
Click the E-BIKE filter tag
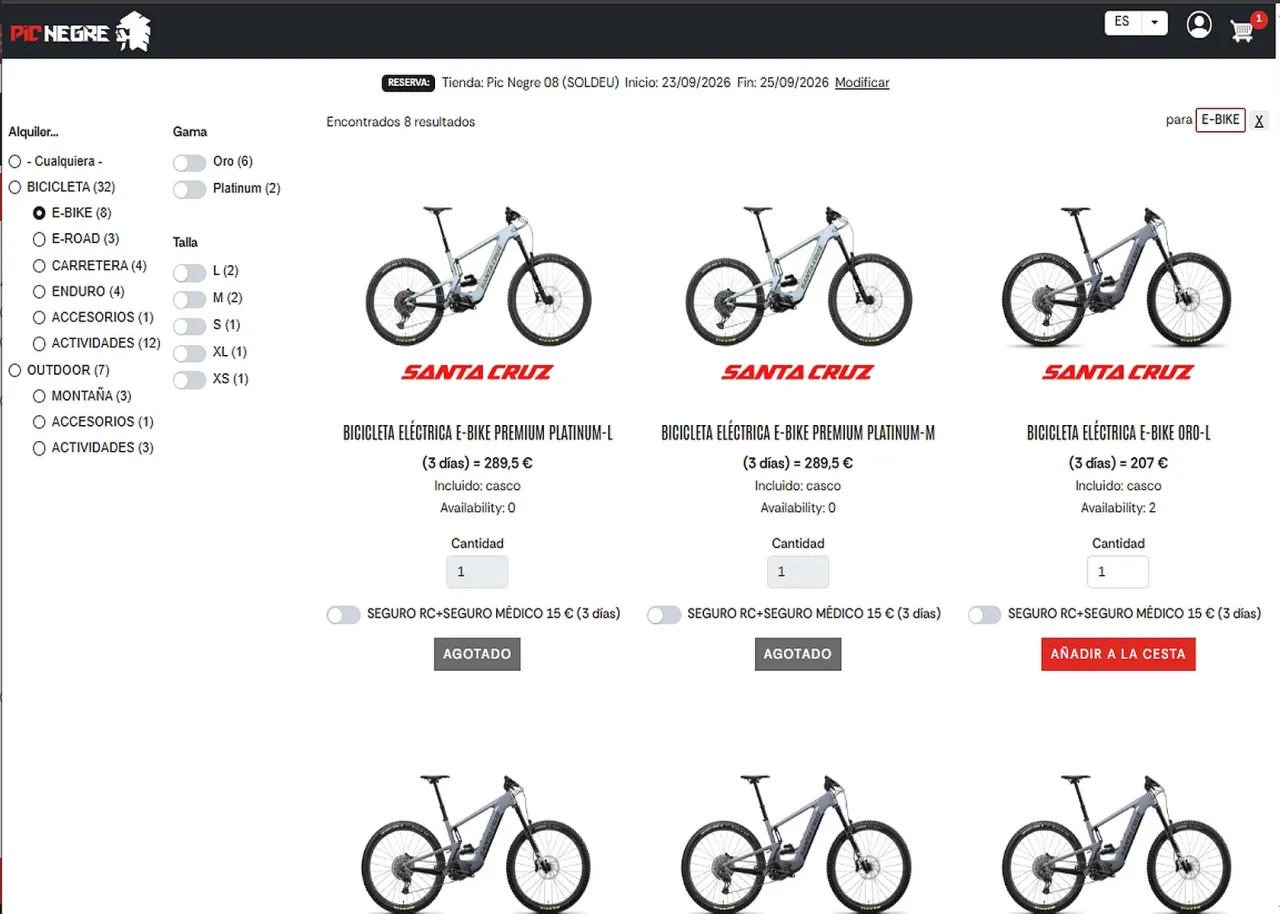coord(1220,120)
